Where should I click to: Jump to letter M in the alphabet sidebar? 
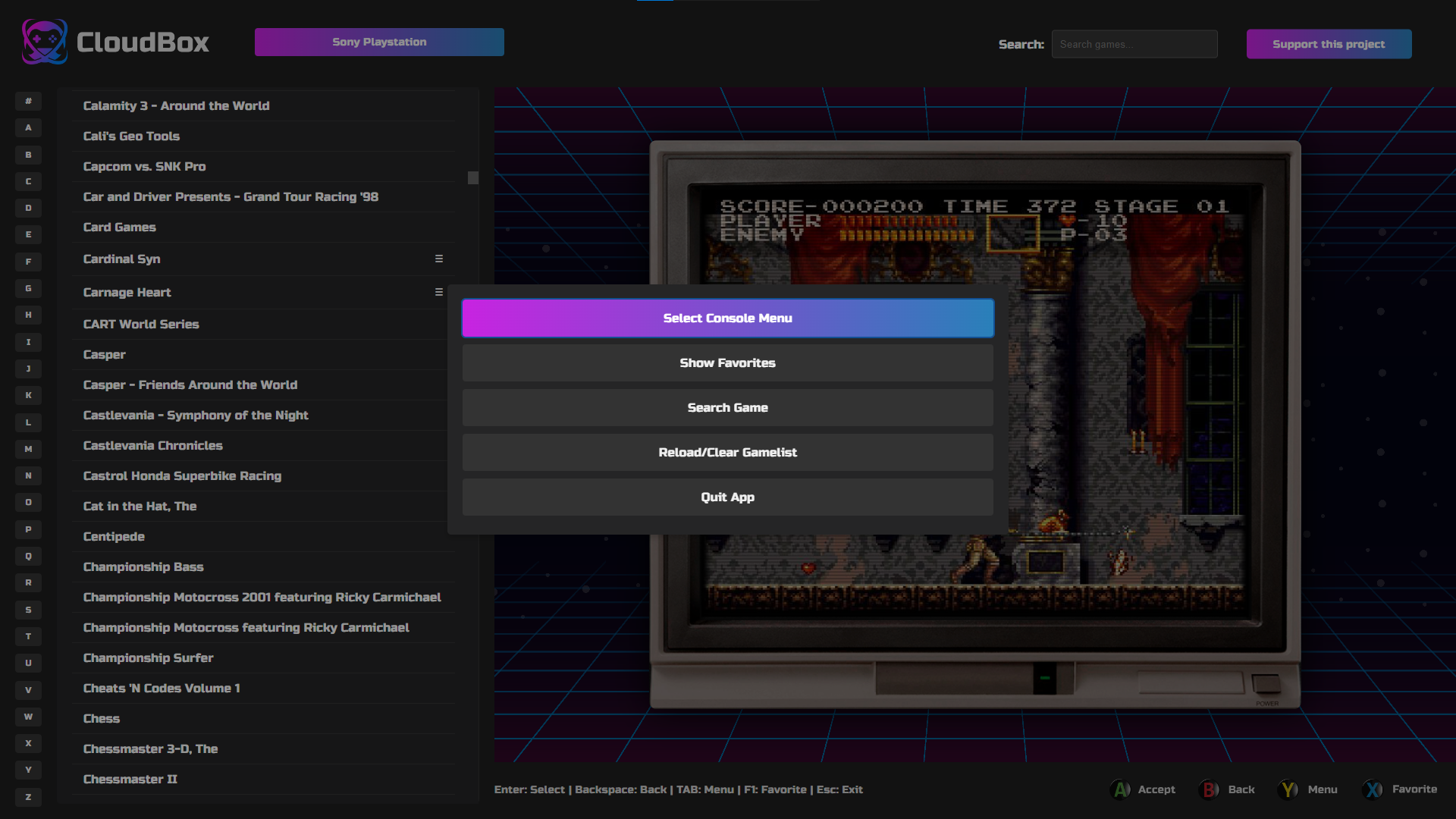pyautogui.click(x=28, y=449)
